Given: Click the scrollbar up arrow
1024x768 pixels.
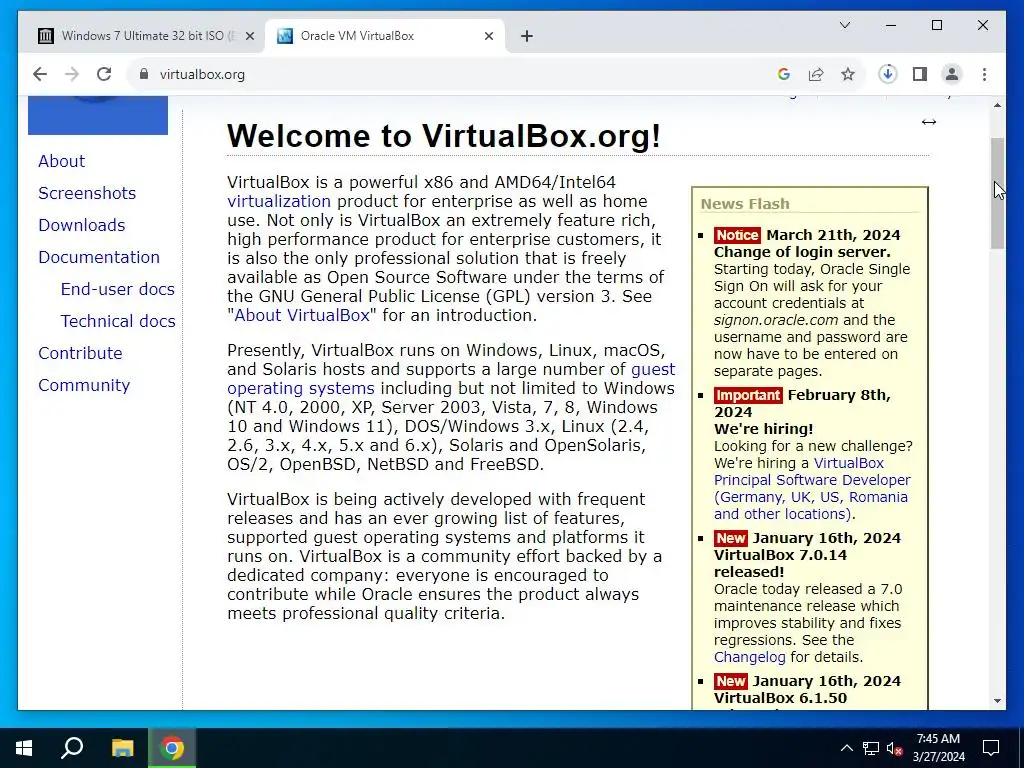Looking at the screenshot, I should (x=997, y=105).
